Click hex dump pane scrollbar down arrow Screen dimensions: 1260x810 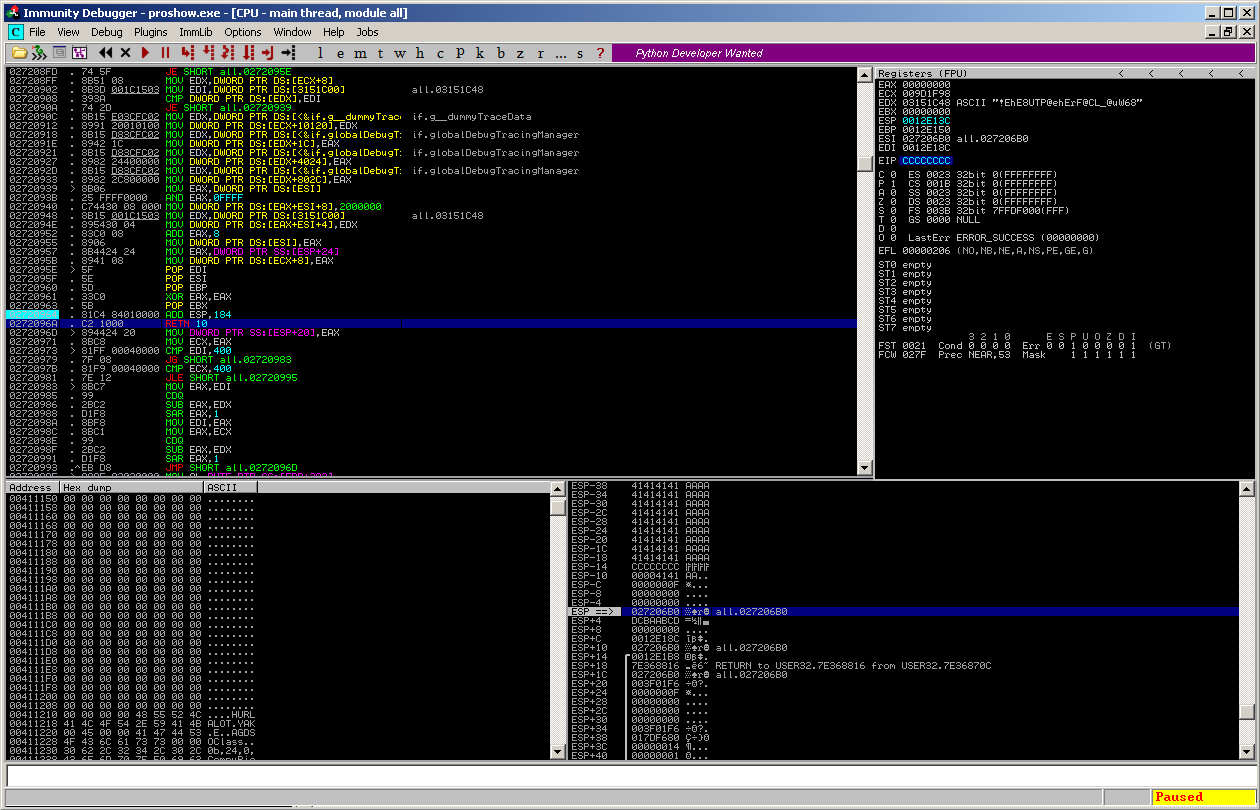[x=558, y=751]
